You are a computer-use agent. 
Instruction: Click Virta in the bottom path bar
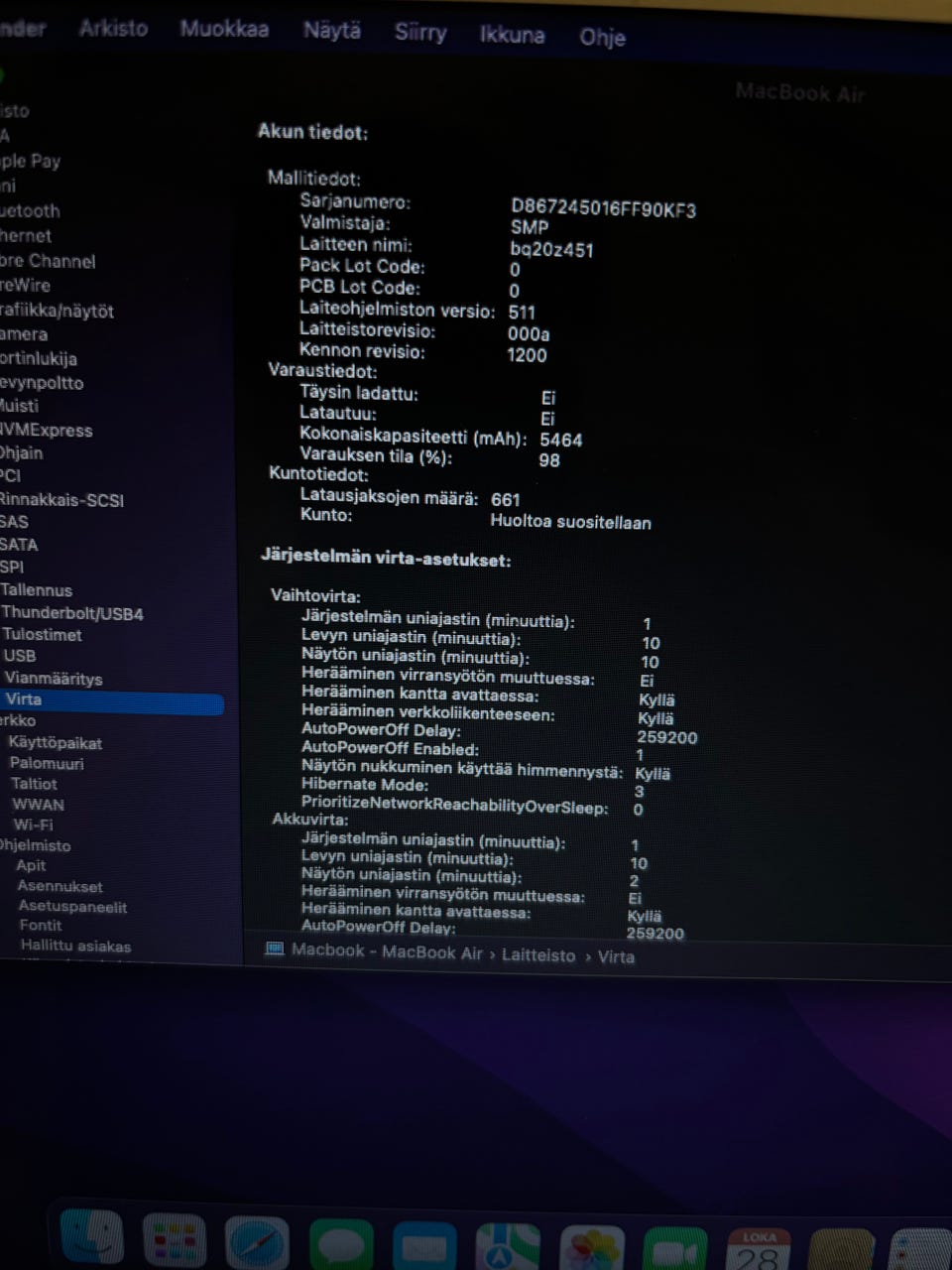pos(616,956)
